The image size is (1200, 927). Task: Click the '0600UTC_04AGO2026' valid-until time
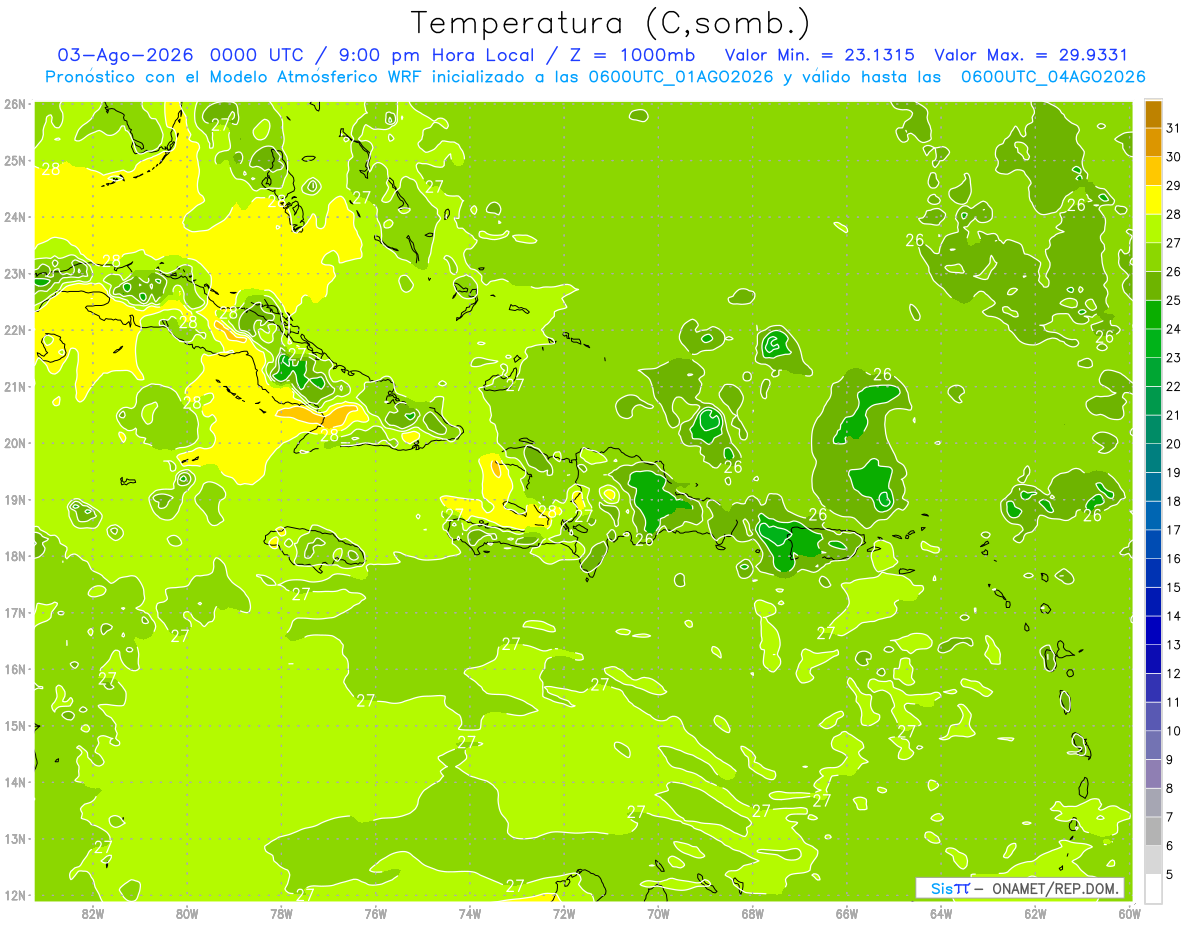point(1053,77)
